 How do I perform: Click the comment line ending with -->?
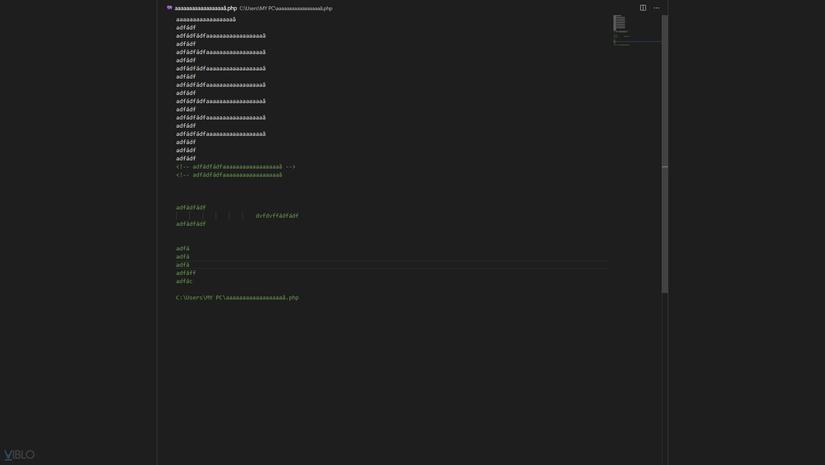(x=236, y=167)
